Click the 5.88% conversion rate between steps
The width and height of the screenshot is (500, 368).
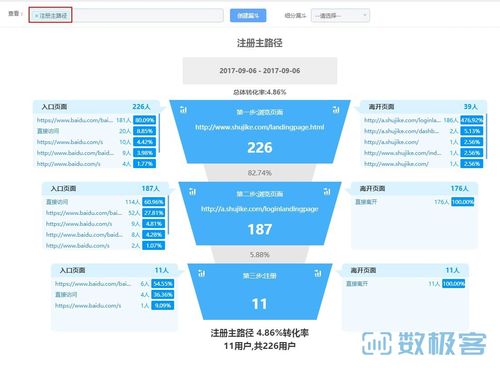(x=260, y=255)
